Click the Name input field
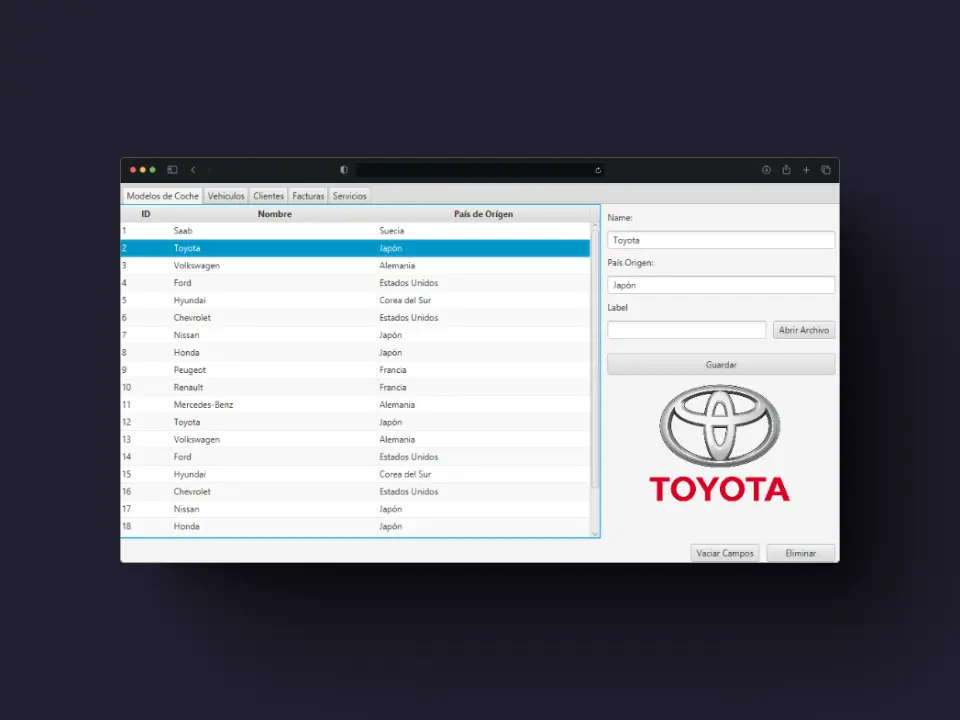 [721, 240]
